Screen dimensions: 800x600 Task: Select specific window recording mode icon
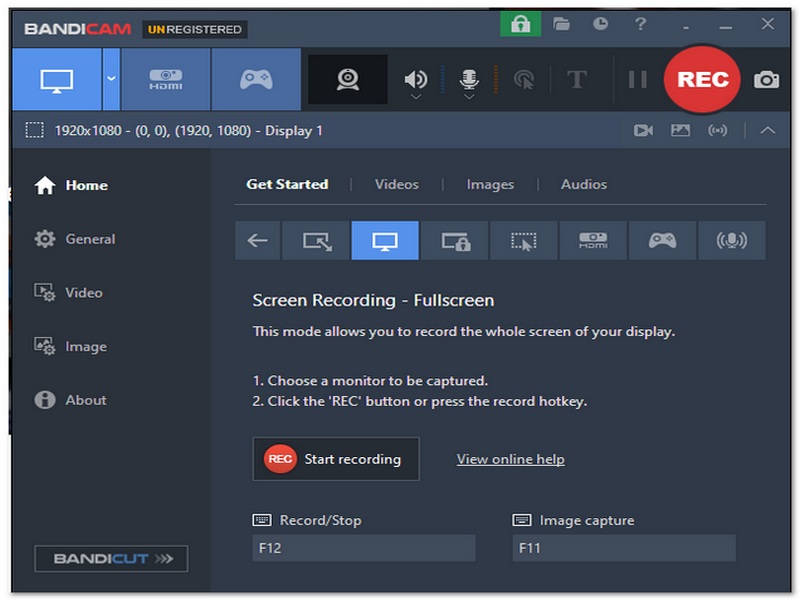(455, 240)
